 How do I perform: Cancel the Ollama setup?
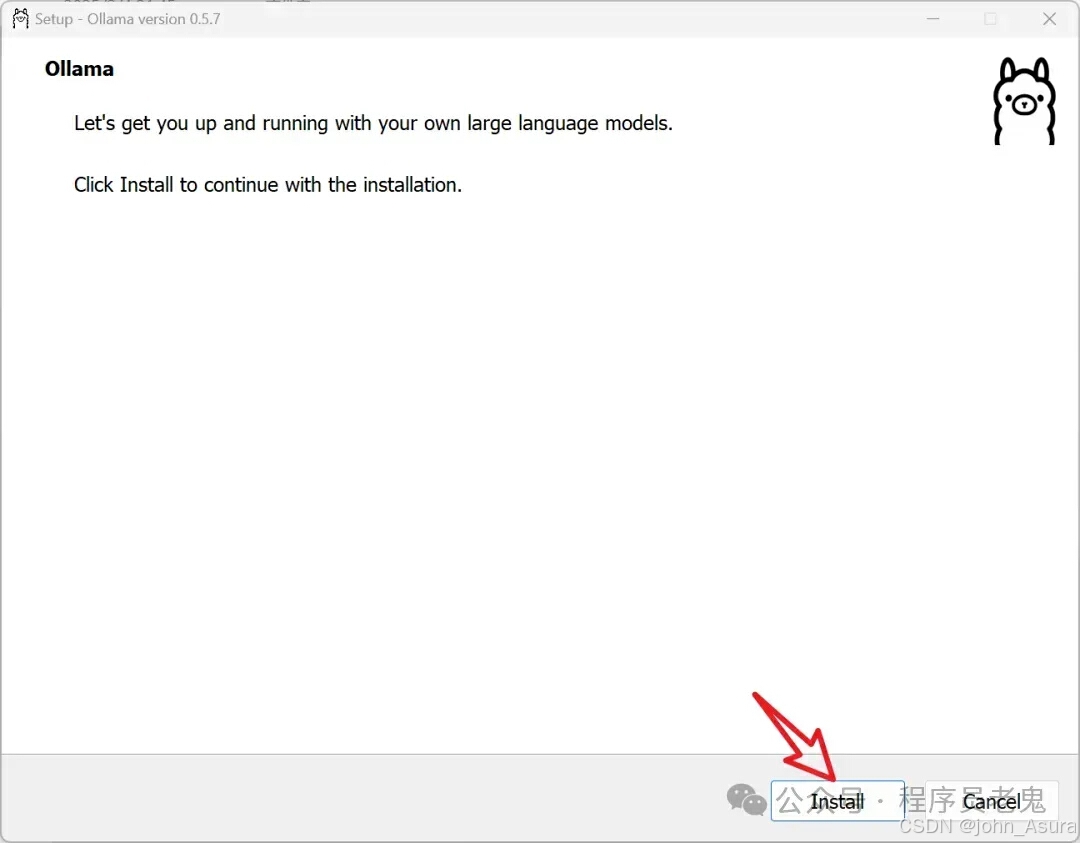[x=991, y=801]
